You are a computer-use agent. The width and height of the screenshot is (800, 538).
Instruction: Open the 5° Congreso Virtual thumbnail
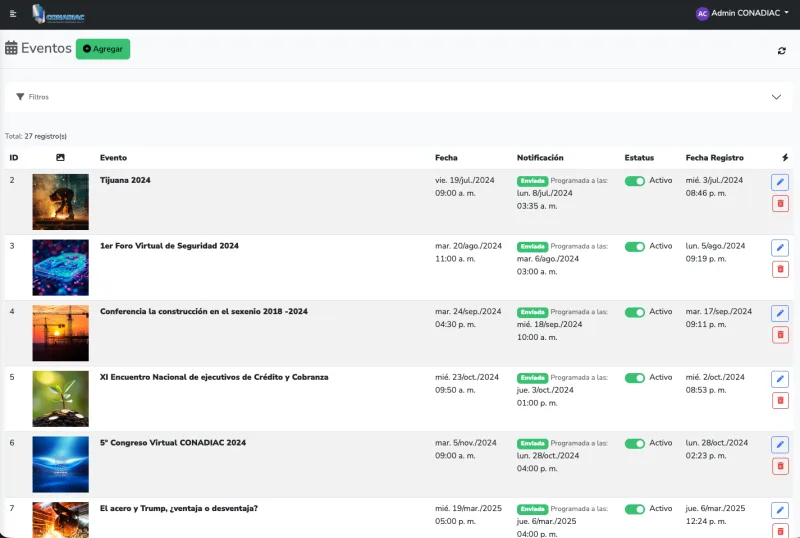[x=61, y=464]
